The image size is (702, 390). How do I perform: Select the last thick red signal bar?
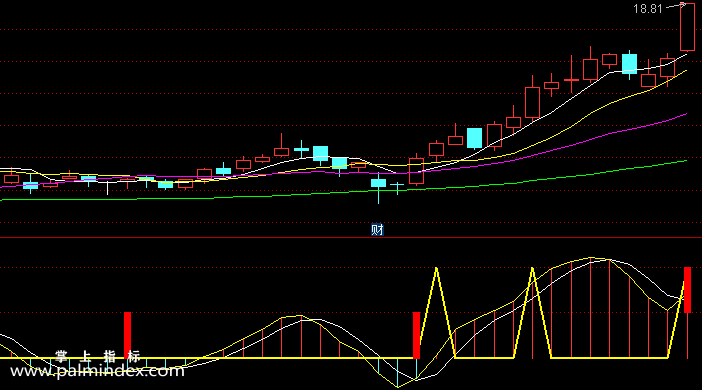point(687,290)
